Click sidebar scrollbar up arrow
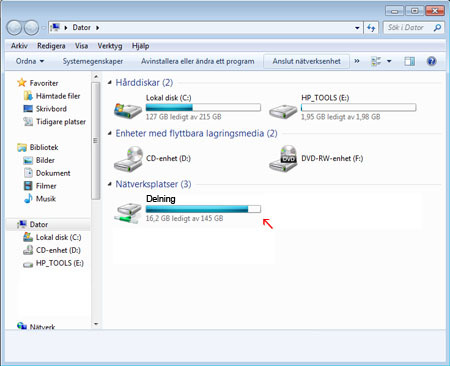This screenshot has width=450, height=366. pyautogui.click(x=96, y=77)
